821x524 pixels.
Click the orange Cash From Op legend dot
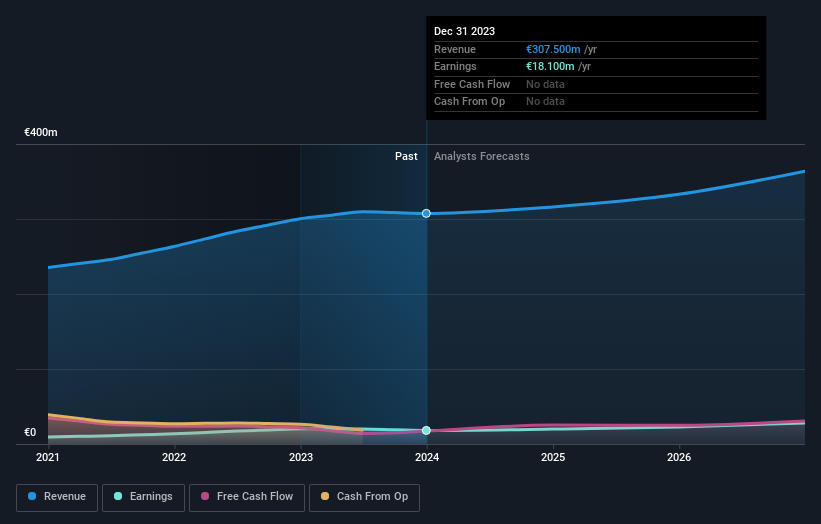tap(325, 496)
